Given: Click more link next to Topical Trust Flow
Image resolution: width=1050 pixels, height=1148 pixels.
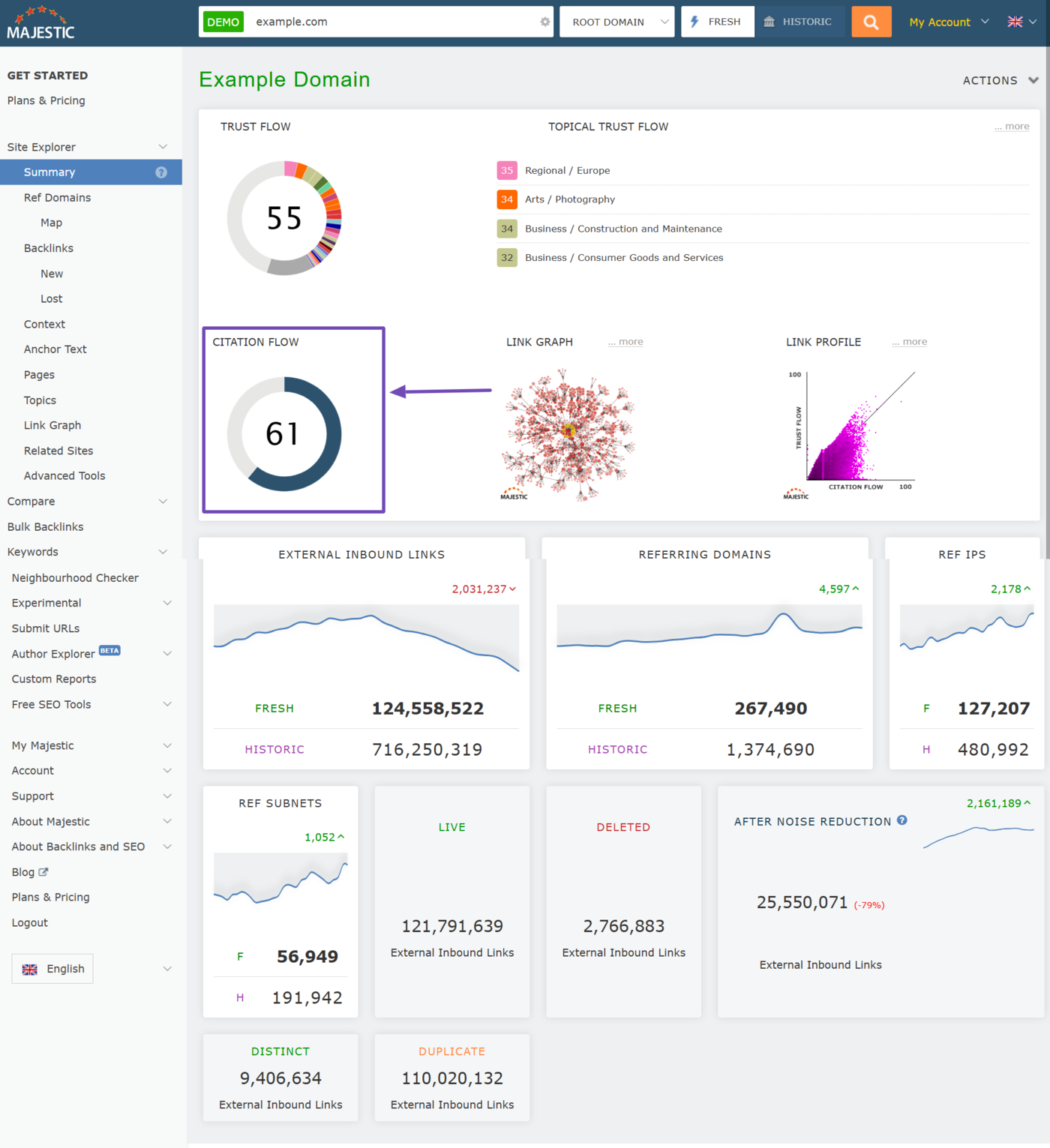Looking at the screenshot, I should 1012,127.
